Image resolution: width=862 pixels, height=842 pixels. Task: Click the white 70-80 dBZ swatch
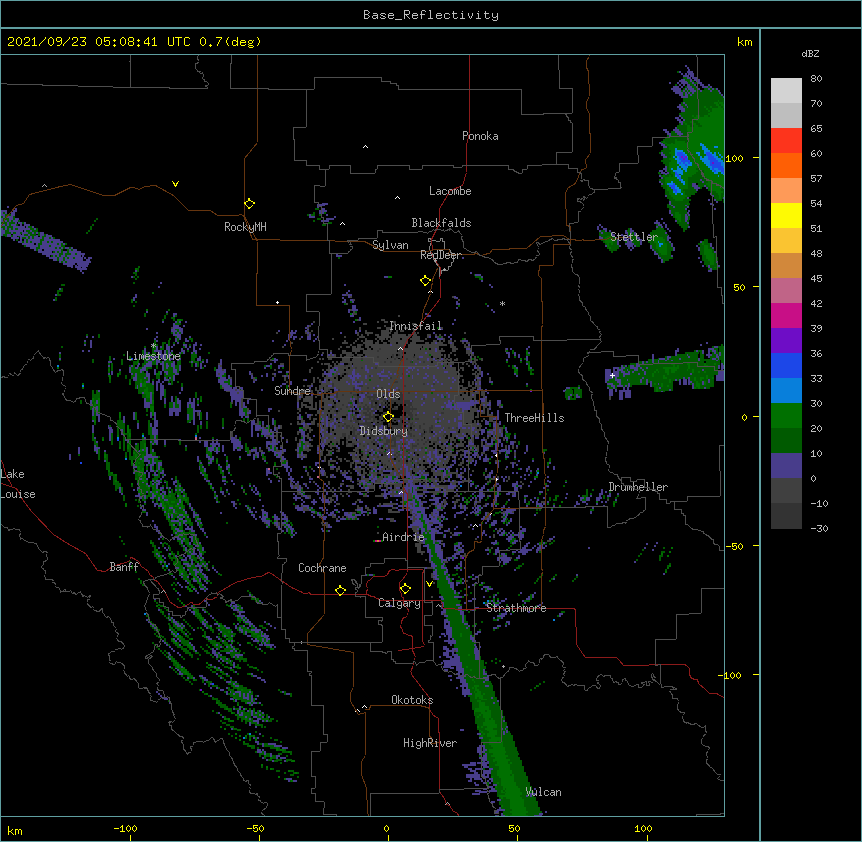tap(786, 91)
